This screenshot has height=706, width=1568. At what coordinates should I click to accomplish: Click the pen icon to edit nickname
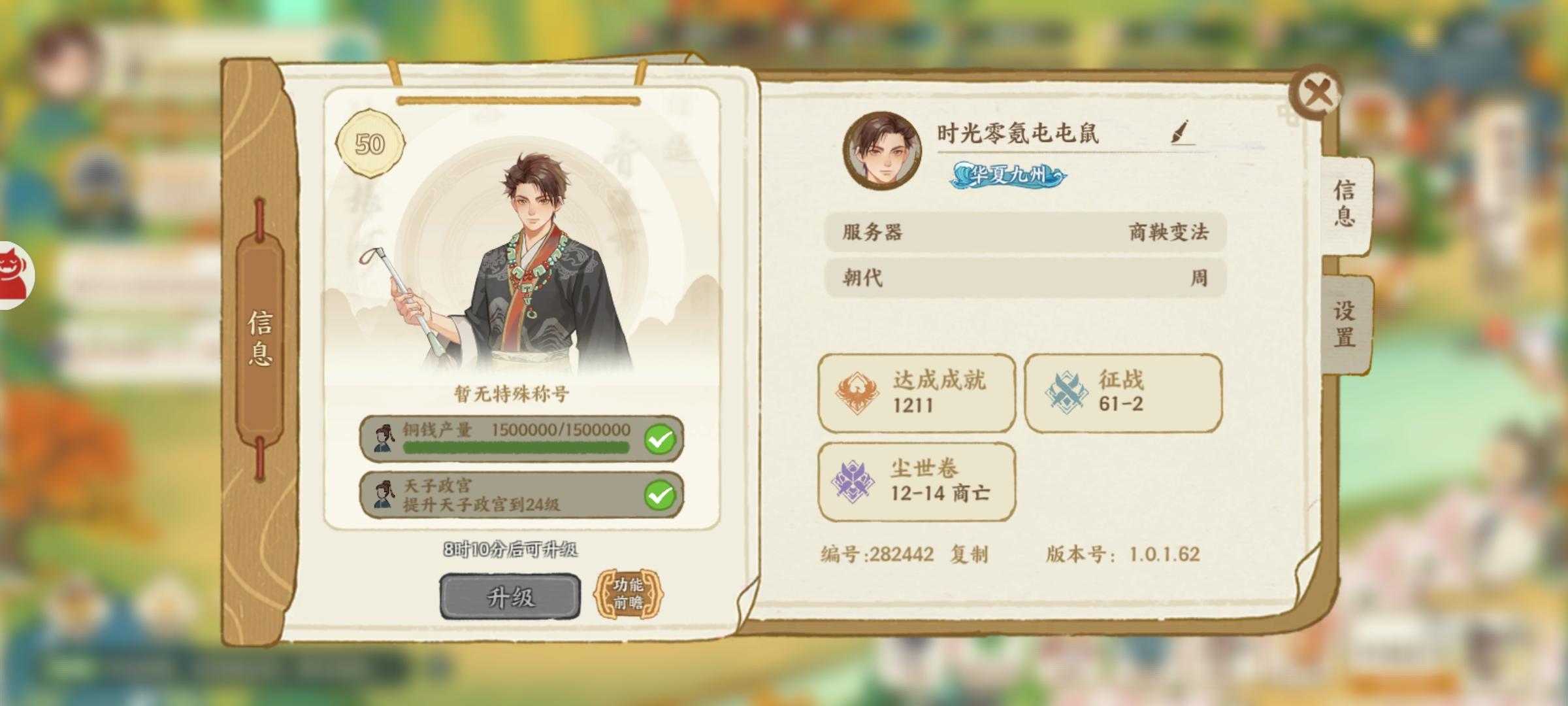(1183, 132)
